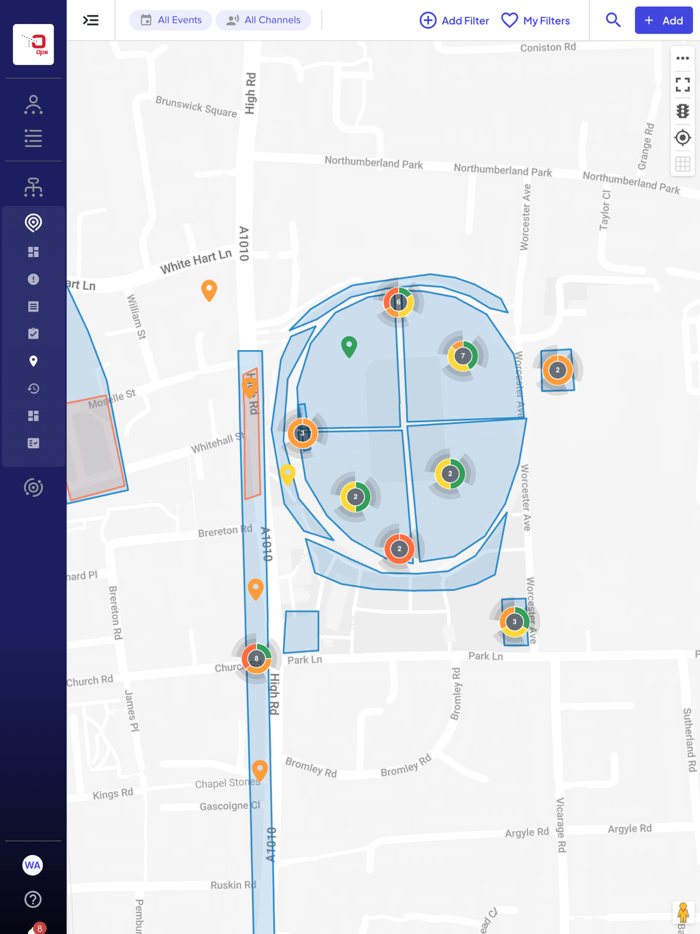Image resolution: width=700 pixels, height=934 pixels.
Task: Select orange pin near Chapel Stones
Action: click(260, 771)
